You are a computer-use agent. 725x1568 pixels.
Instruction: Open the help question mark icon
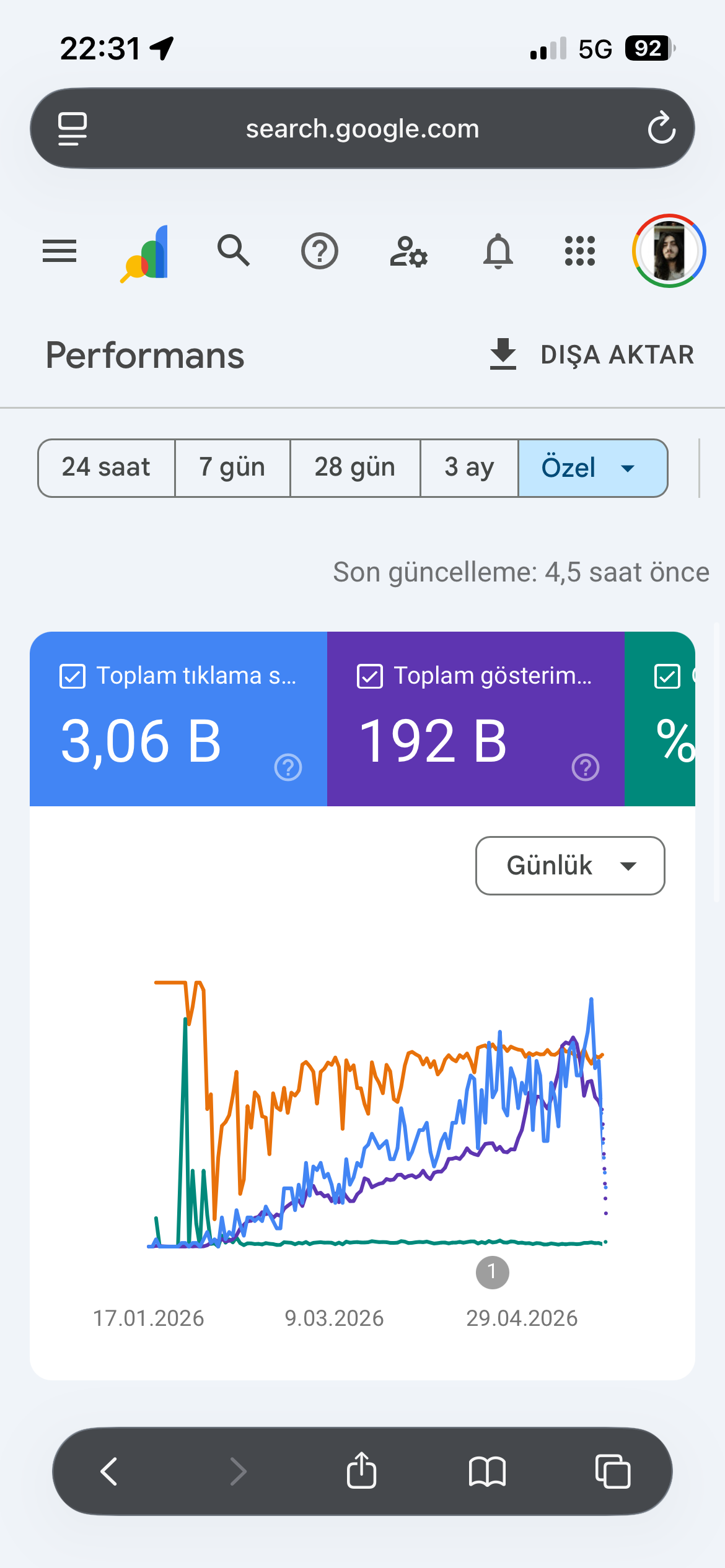(x=320, y=251)
